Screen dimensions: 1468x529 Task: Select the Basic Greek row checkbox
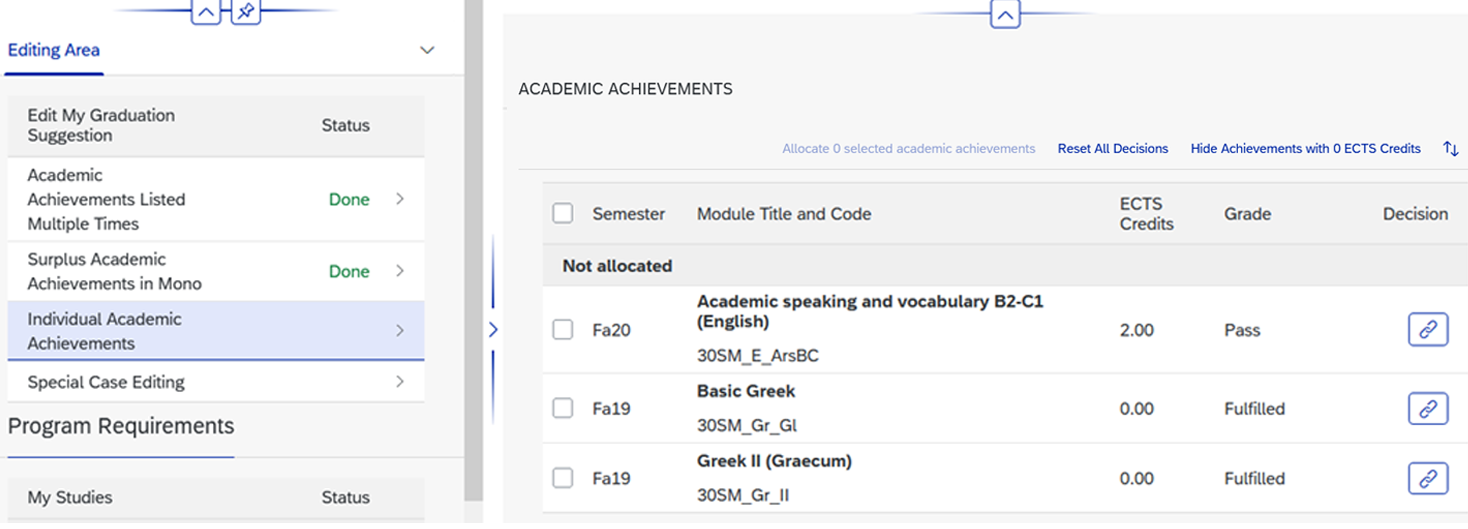point(563,408)
